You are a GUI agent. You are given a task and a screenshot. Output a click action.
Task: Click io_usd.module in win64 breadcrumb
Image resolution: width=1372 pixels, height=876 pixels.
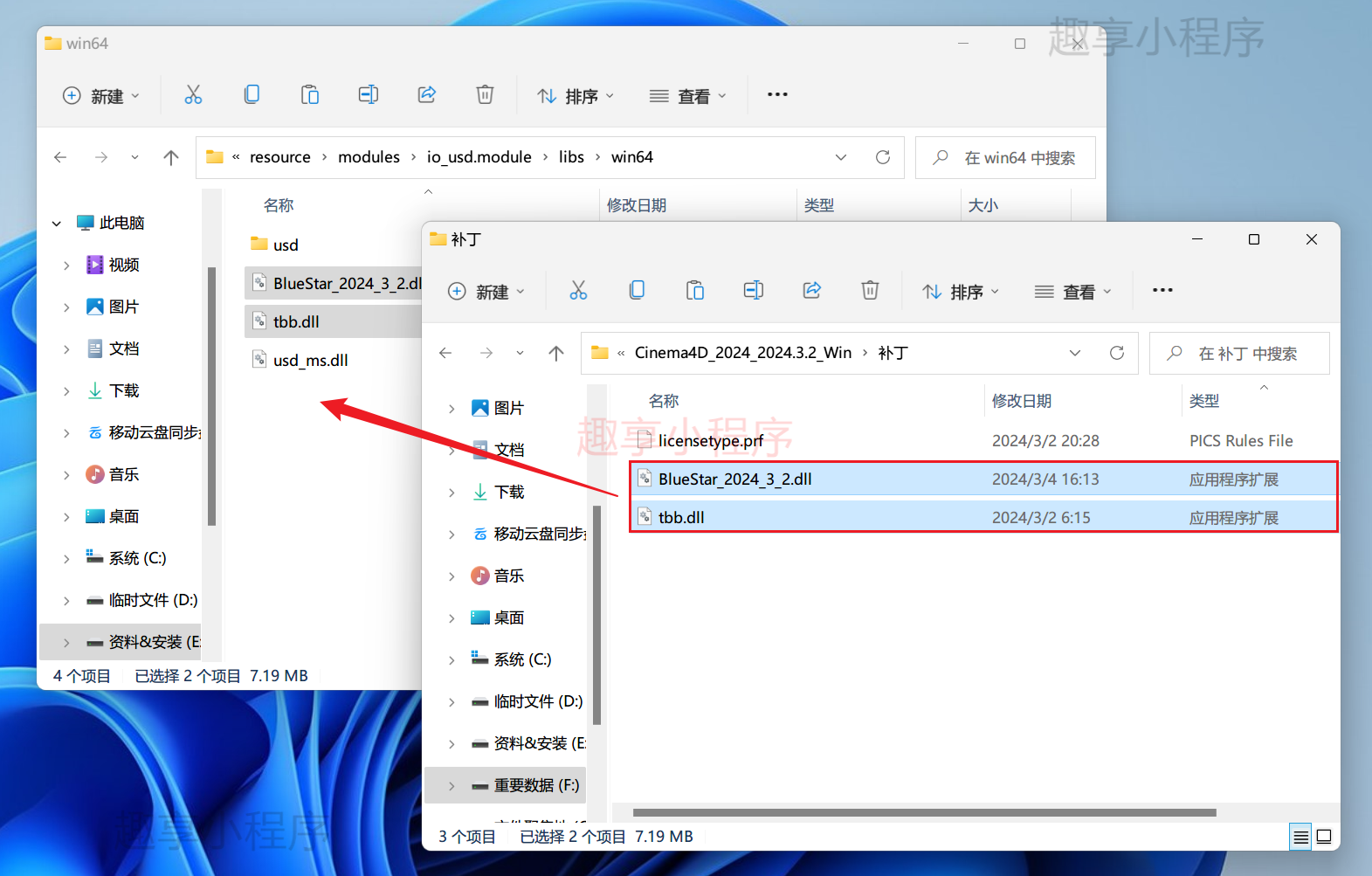pos(479,157)
